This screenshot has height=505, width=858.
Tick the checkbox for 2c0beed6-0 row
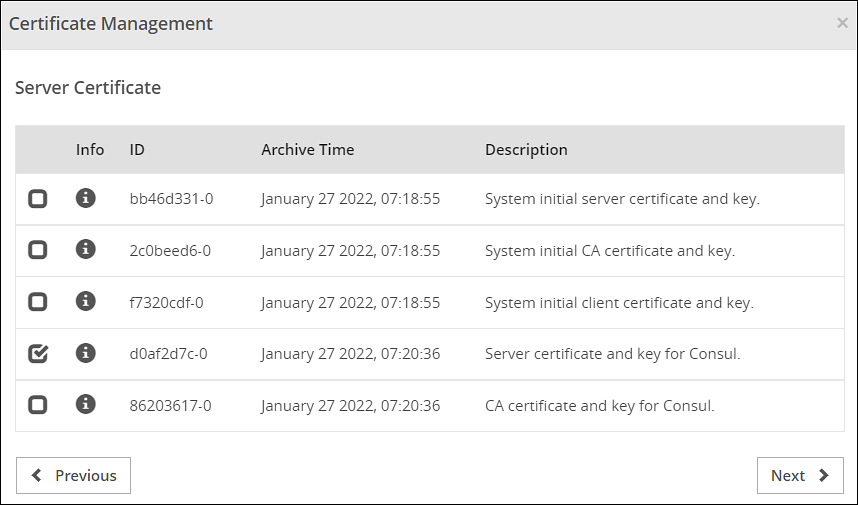pyautogui.click(x=38, y=251)
